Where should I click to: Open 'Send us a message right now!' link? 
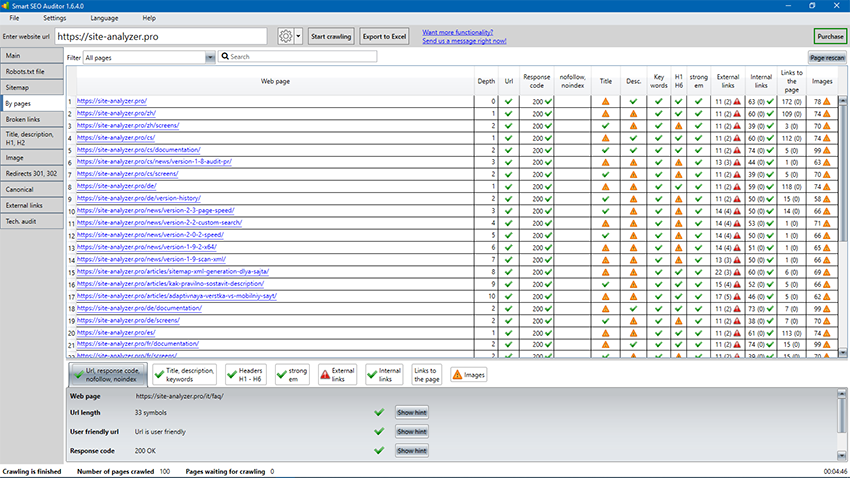tap(464, 41)
